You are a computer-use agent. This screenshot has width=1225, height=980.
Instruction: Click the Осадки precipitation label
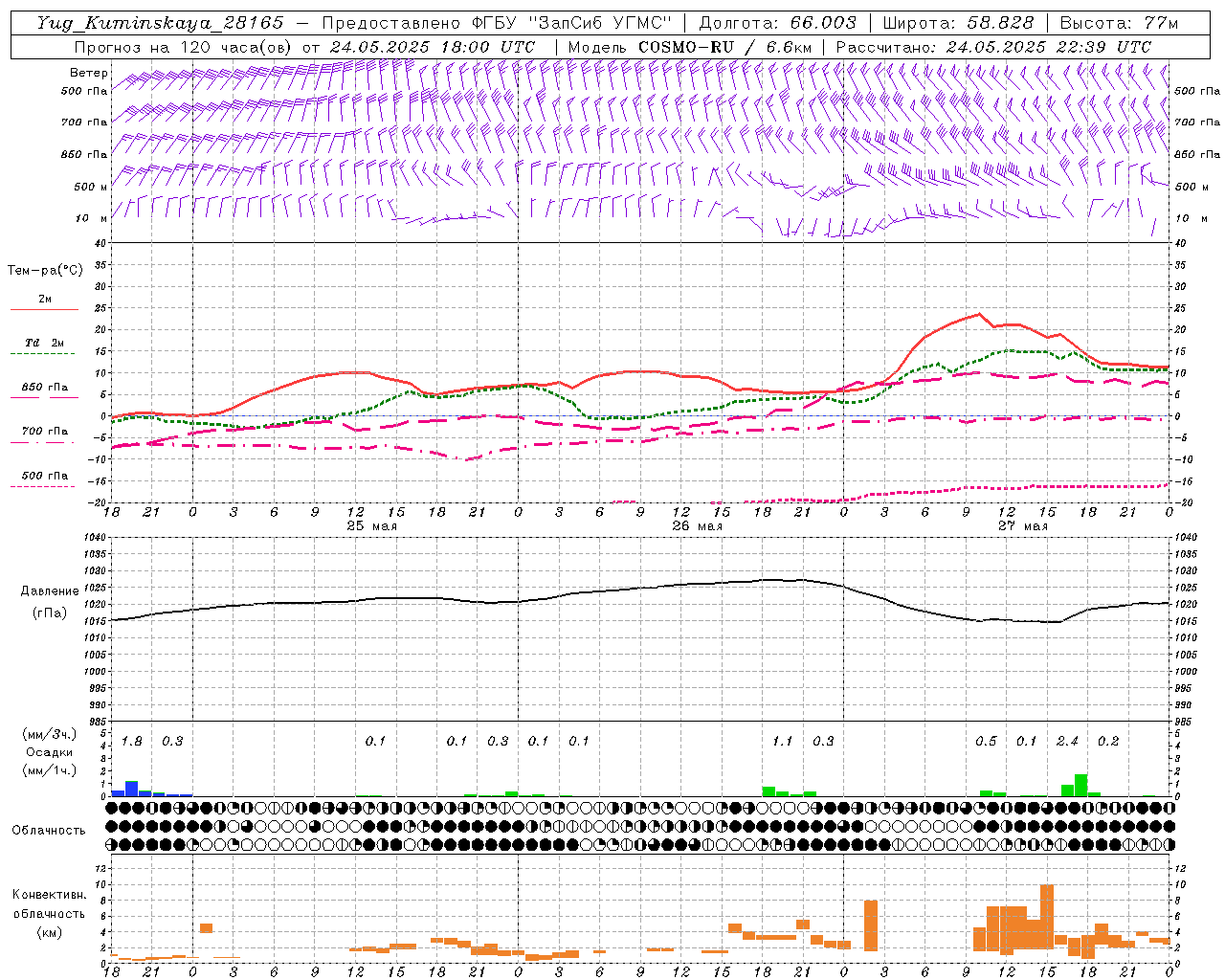coord(50,752)
